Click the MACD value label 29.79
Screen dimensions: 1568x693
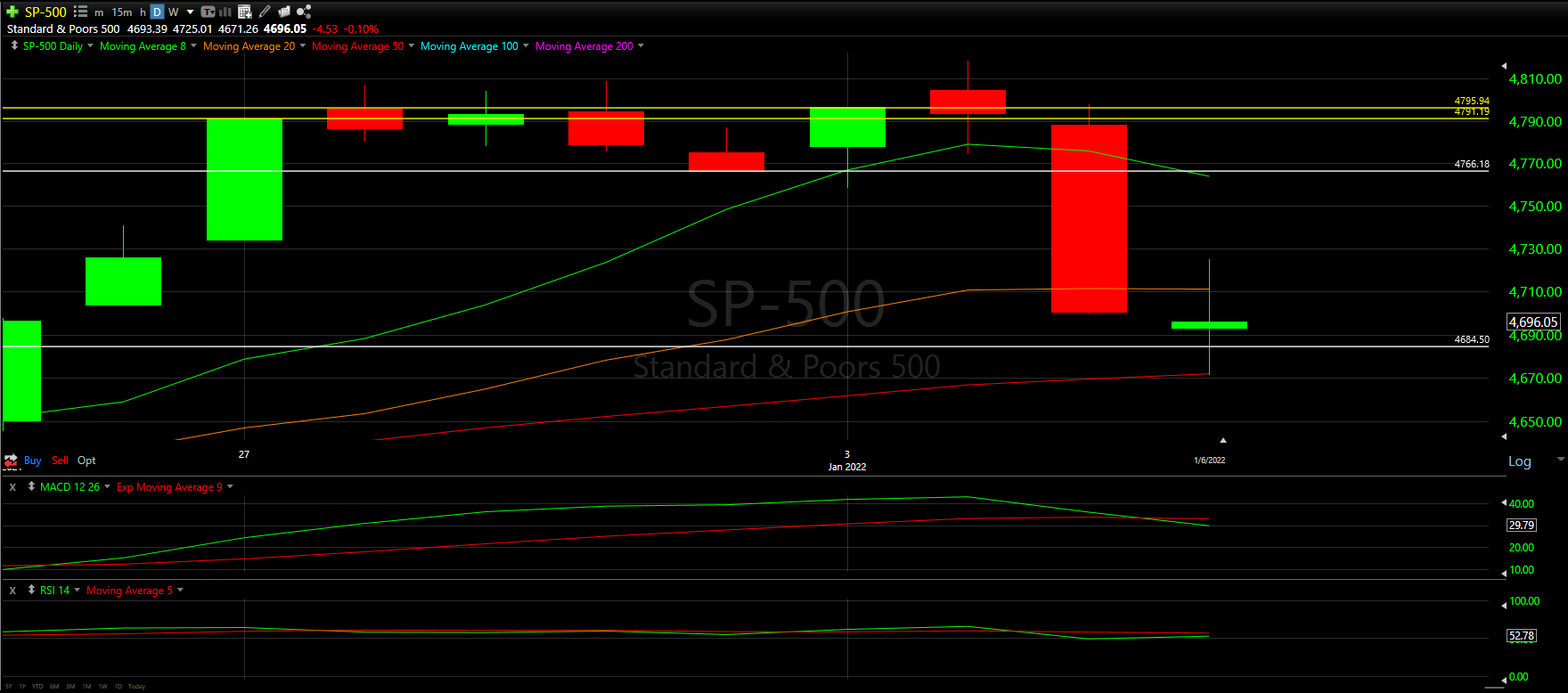1522,526
